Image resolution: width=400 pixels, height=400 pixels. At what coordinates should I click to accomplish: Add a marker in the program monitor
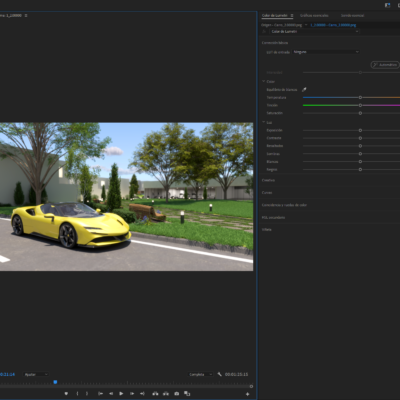tap(66, 394)
